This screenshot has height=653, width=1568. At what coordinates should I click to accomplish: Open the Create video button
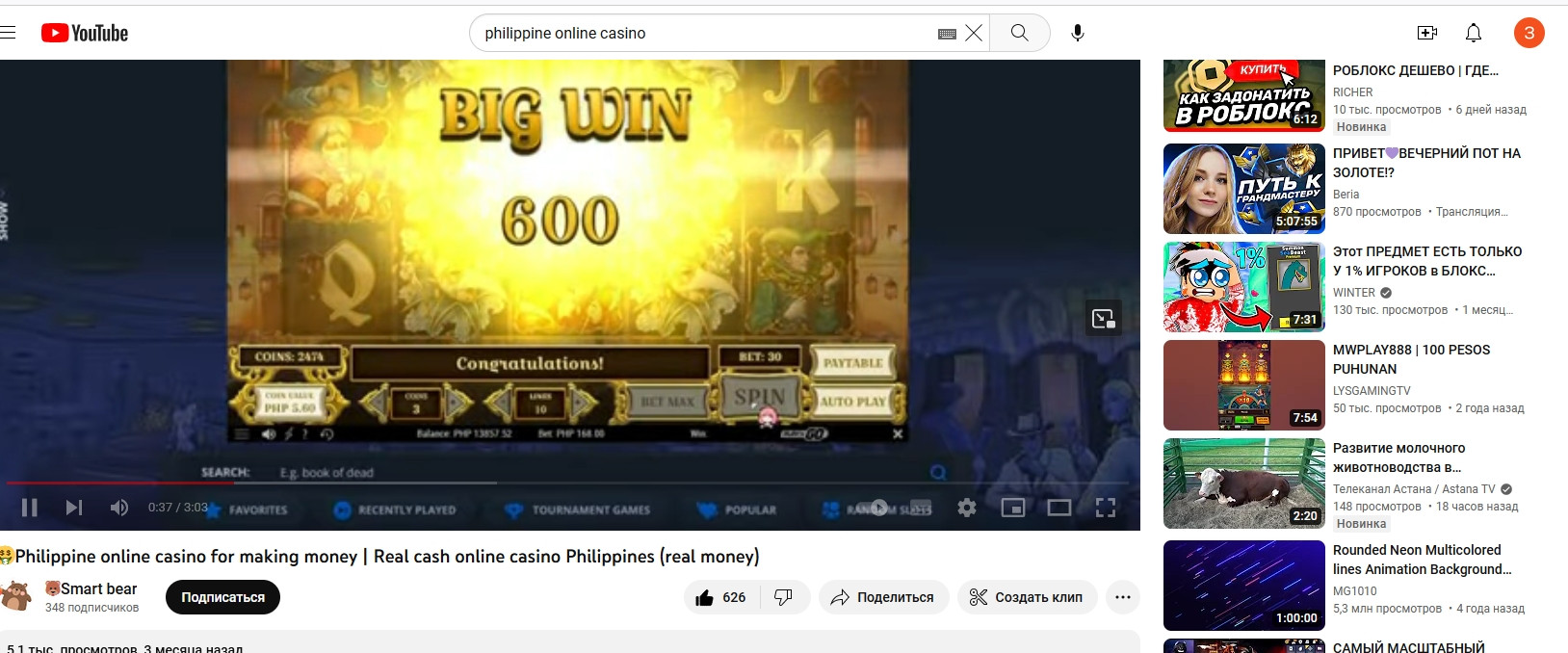tap(1427, 33)
